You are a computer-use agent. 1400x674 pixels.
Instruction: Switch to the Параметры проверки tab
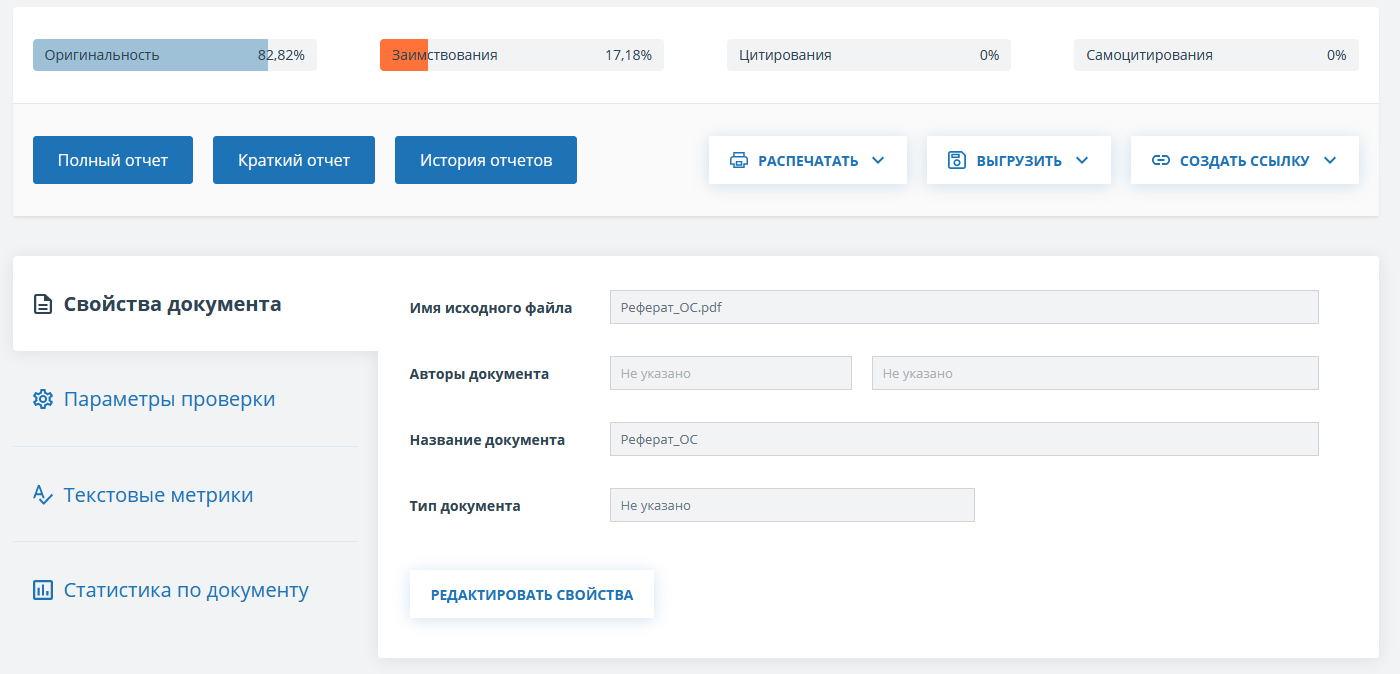tap(169, 399)
